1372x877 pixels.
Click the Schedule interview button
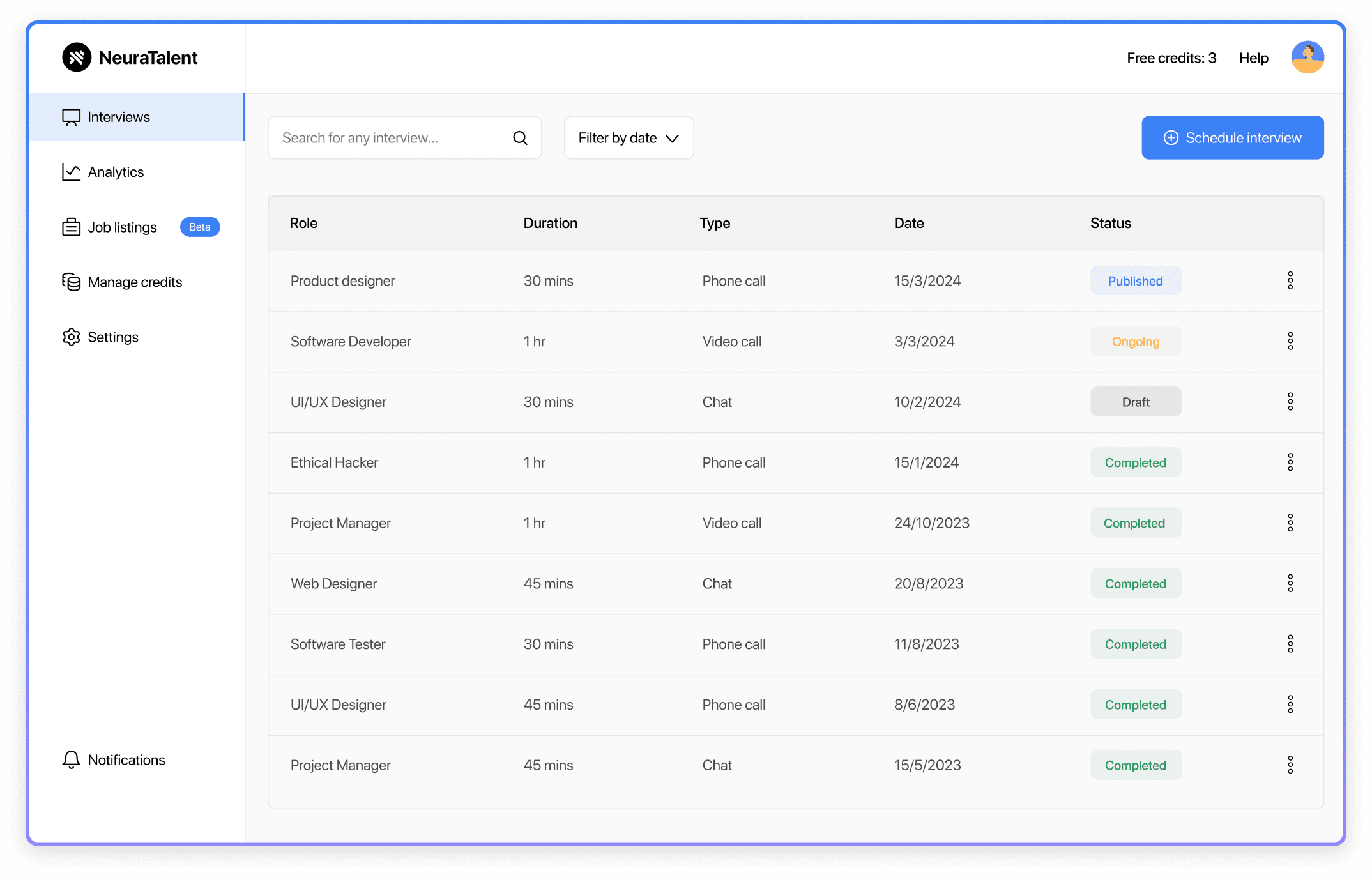(x=1232, y=138)
